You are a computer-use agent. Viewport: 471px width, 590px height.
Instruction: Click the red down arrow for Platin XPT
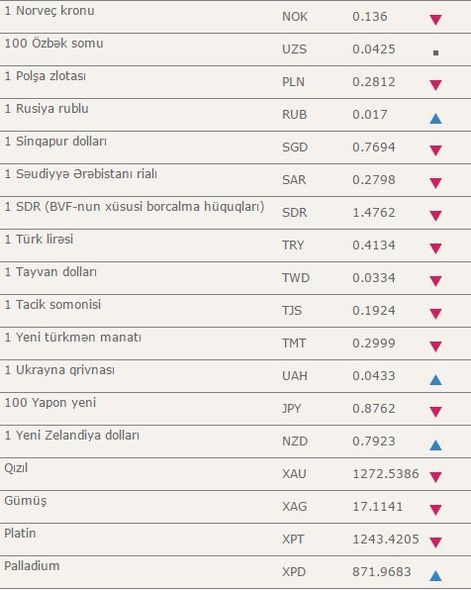click(435, 542)
